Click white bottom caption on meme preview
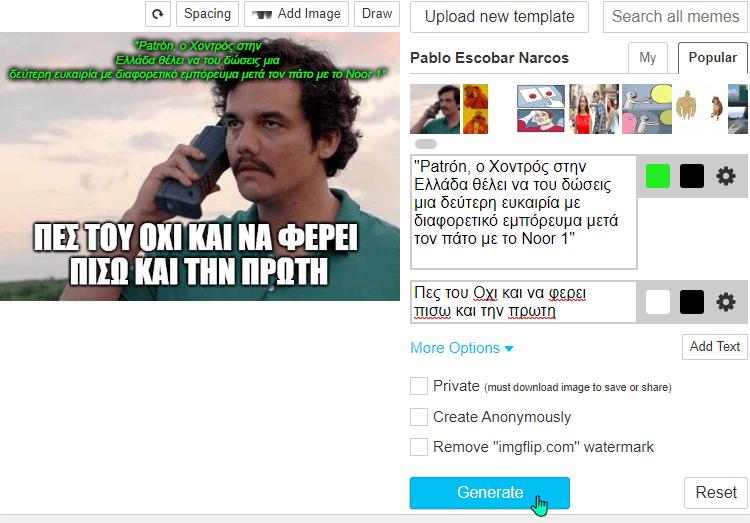 point(196,254)
